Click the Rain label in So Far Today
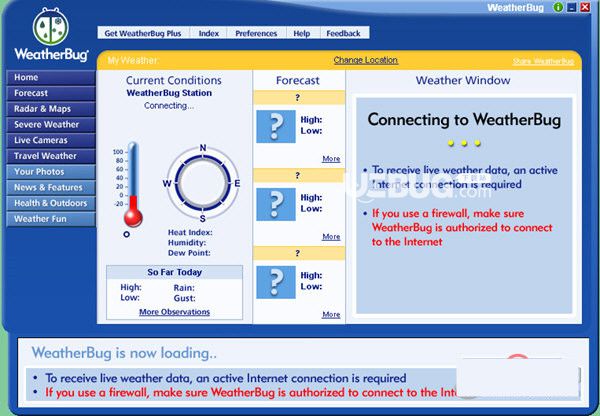This screenshot has height=416, width=600. [x=184, y=288]
